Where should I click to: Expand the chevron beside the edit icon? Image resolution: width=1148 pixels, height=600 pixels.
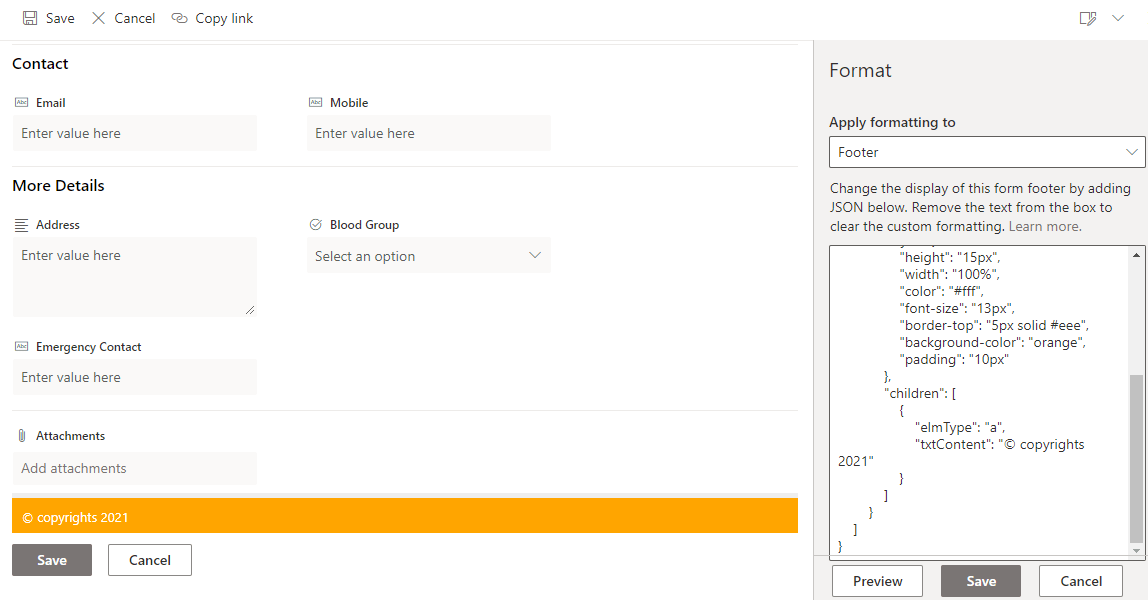click(1118, 18)
